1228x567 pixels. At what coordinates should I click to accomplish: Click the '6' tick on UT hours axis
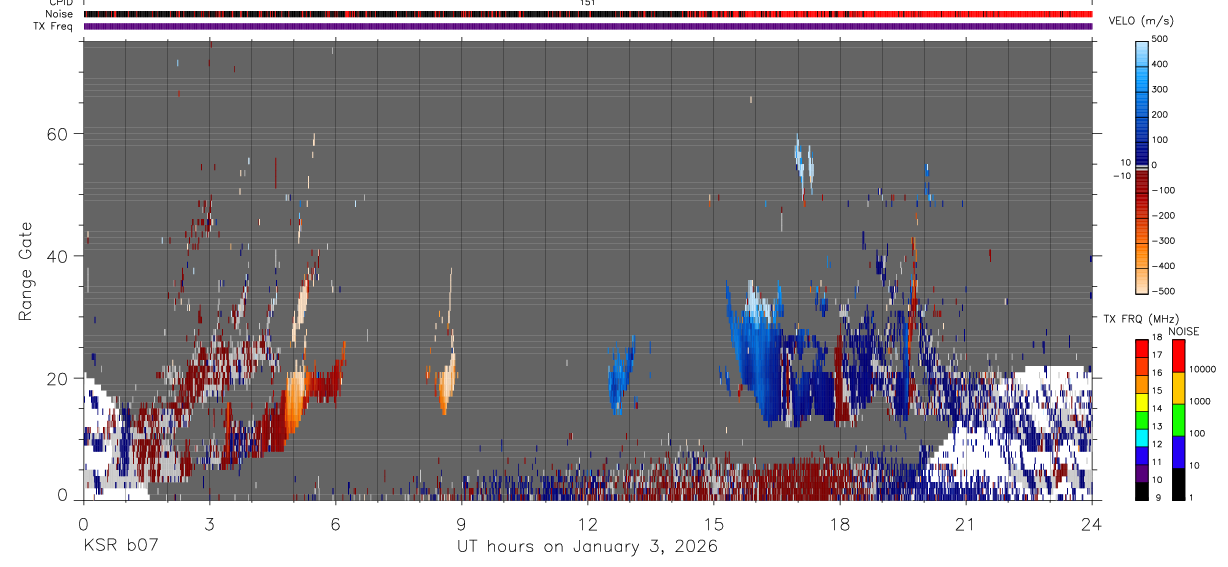click(x=335, y=524)
